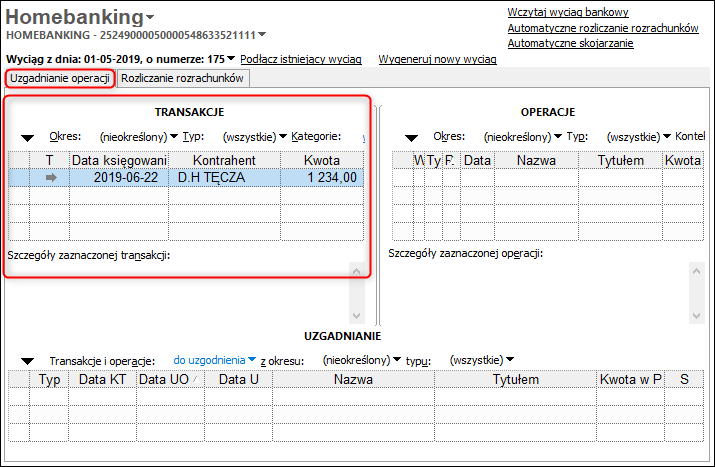
Task: Collapse the OPERACJE filter triangle
Action: 411,138
